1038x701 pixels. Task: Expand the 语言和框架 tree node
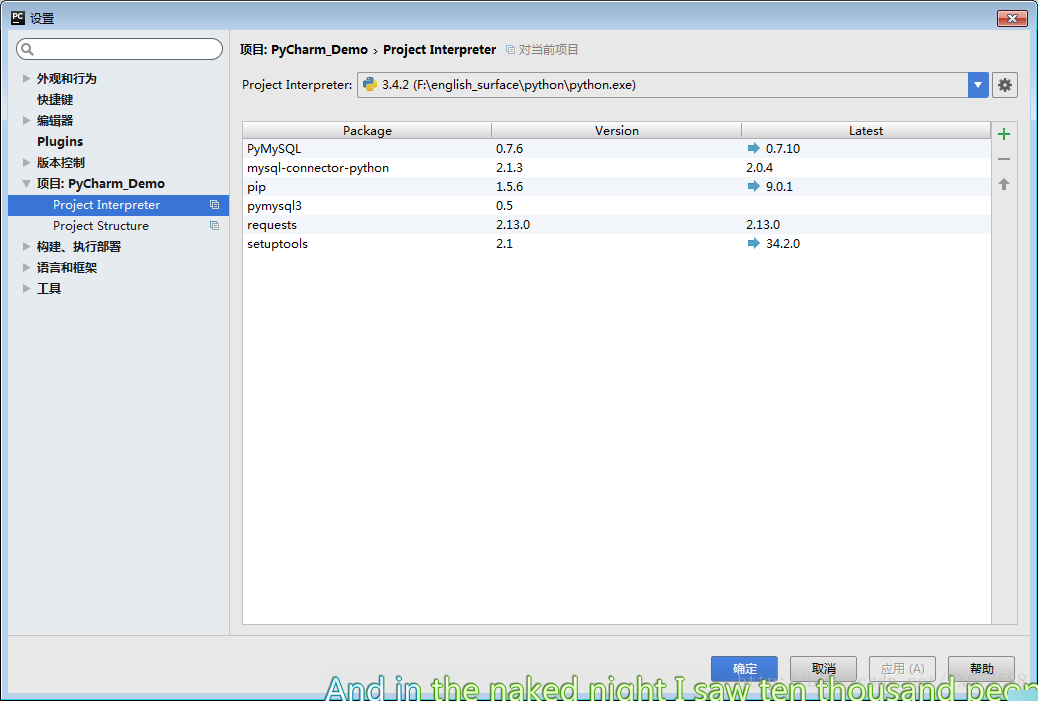point(26,267)
